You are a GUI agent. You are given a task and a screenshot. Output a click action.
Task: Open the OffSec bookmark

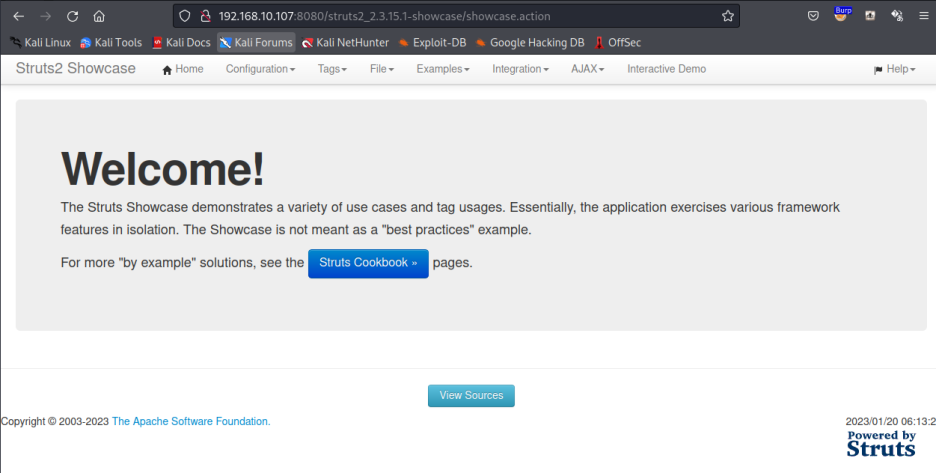pos(617,42)
